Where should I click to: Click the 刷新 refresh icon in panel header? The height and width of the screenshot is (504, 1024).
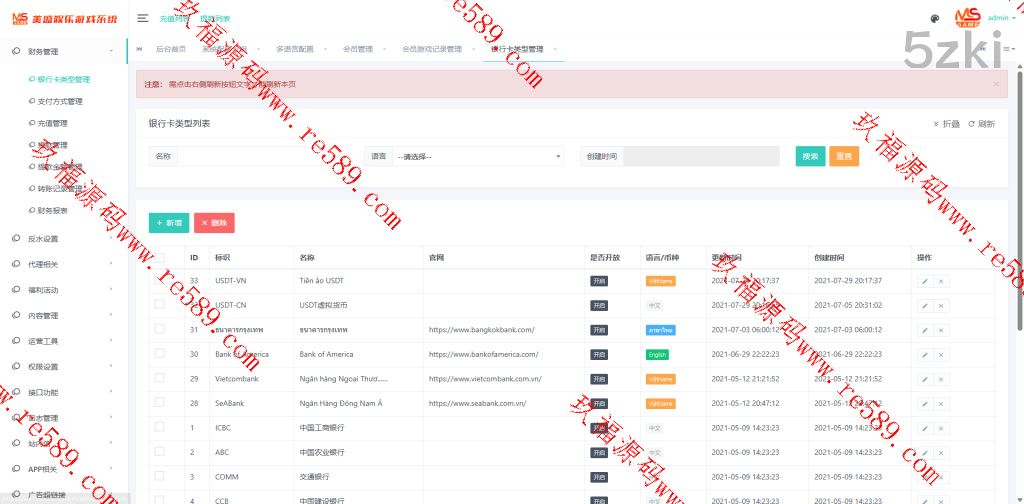click(x=981, y=124)
